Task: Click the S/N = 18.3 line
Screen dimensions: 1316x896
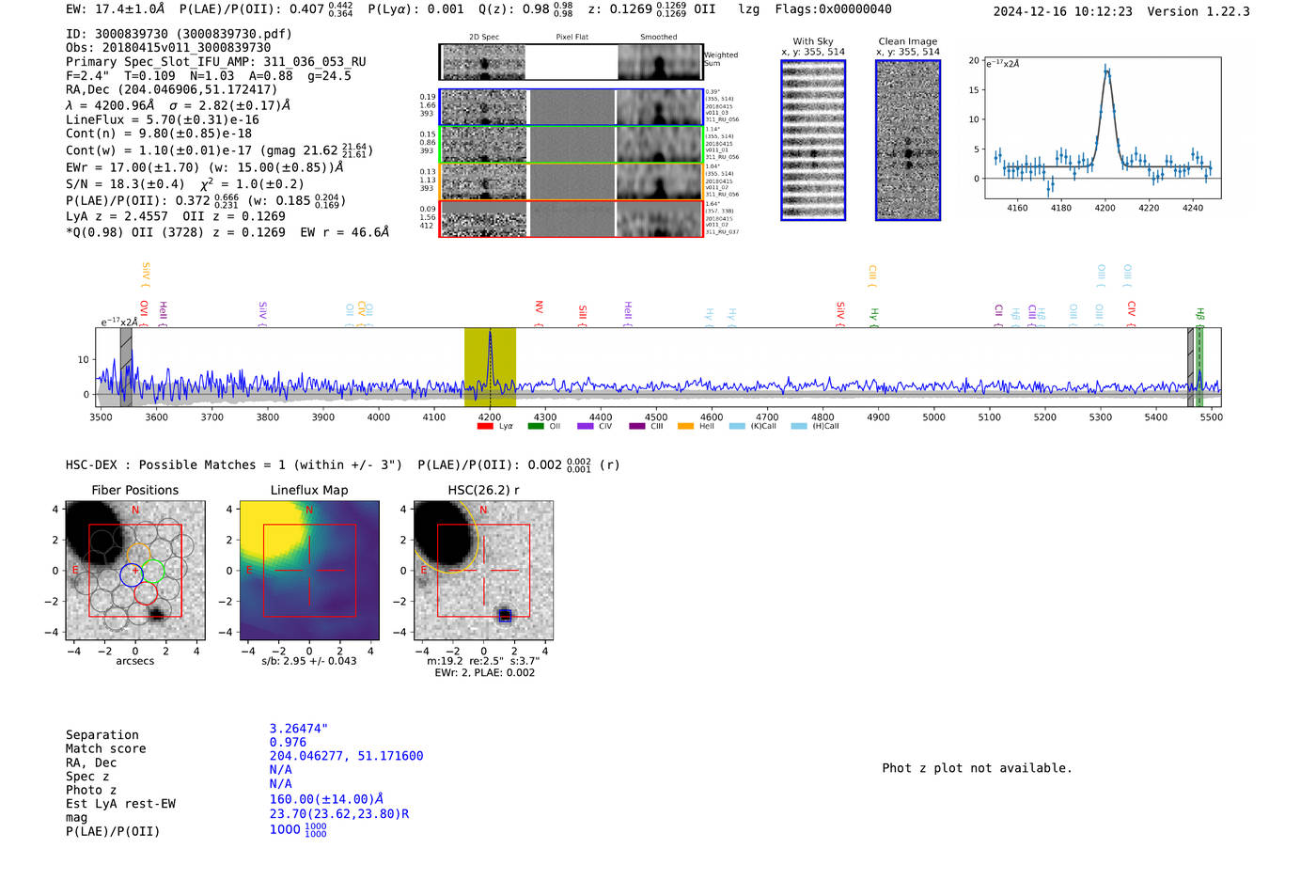Action: (x=185, y=184)
